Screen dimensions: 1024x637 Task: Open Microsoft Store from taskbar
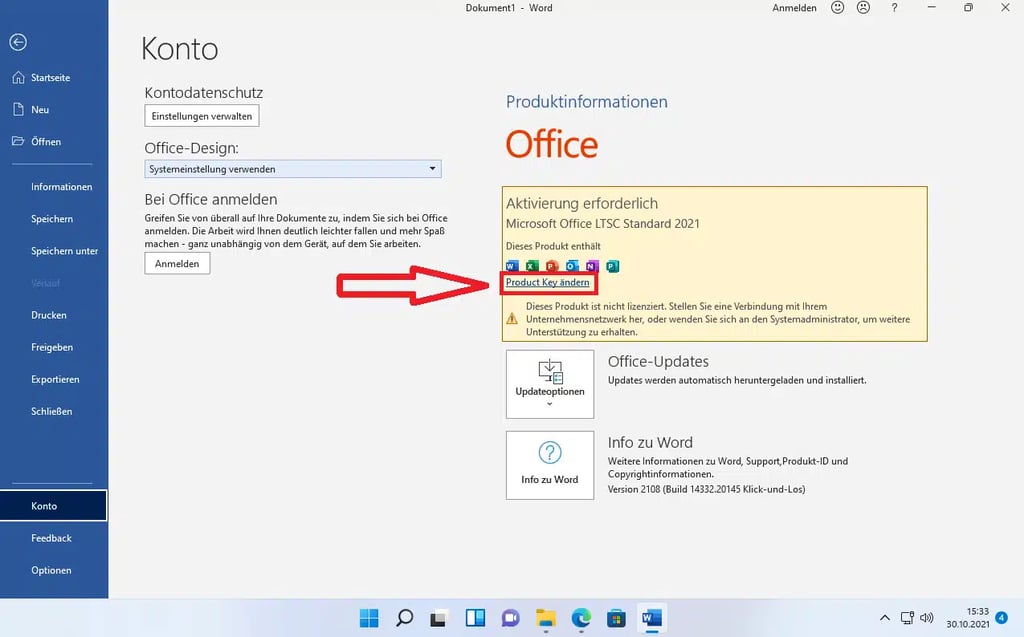pyautogui.click(x=616, y=617)
